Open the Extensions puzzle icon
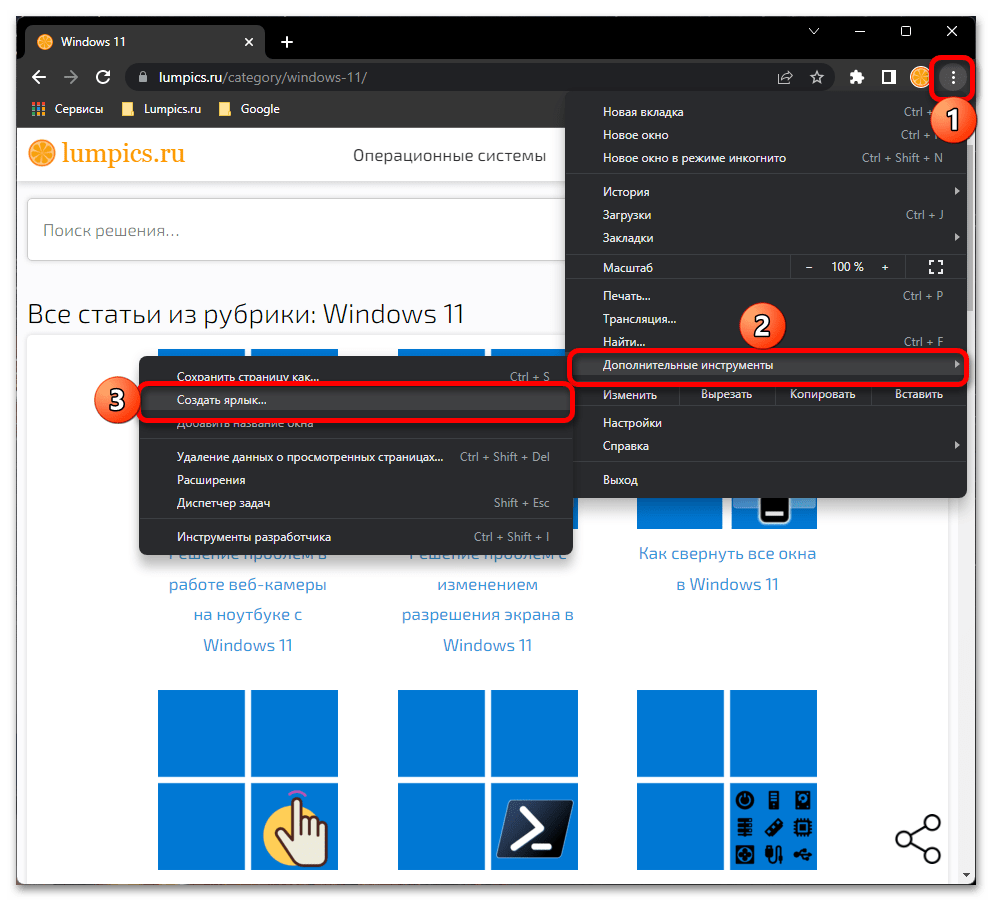 857,77
